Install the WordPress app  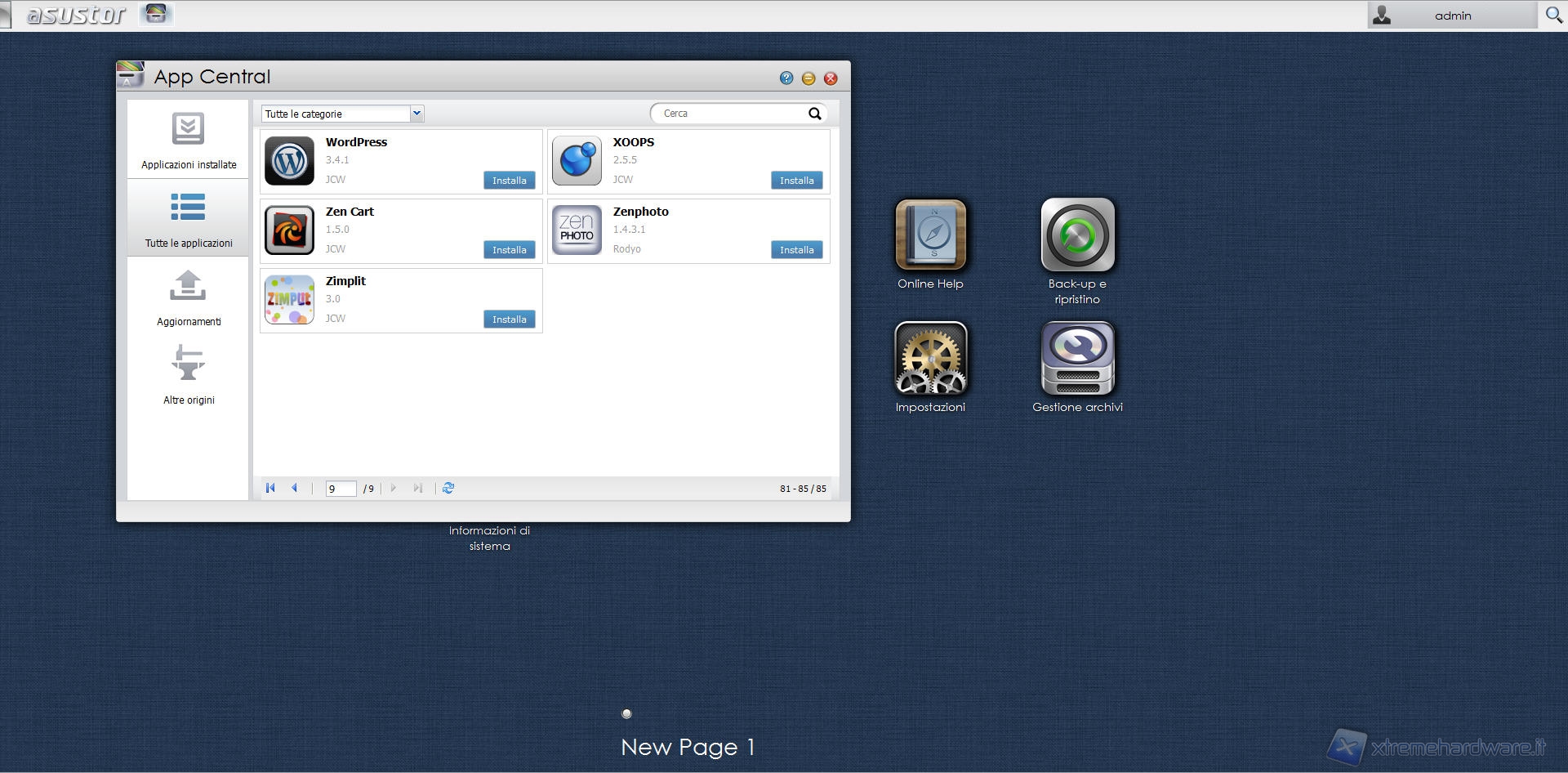(x=509, y=181)
